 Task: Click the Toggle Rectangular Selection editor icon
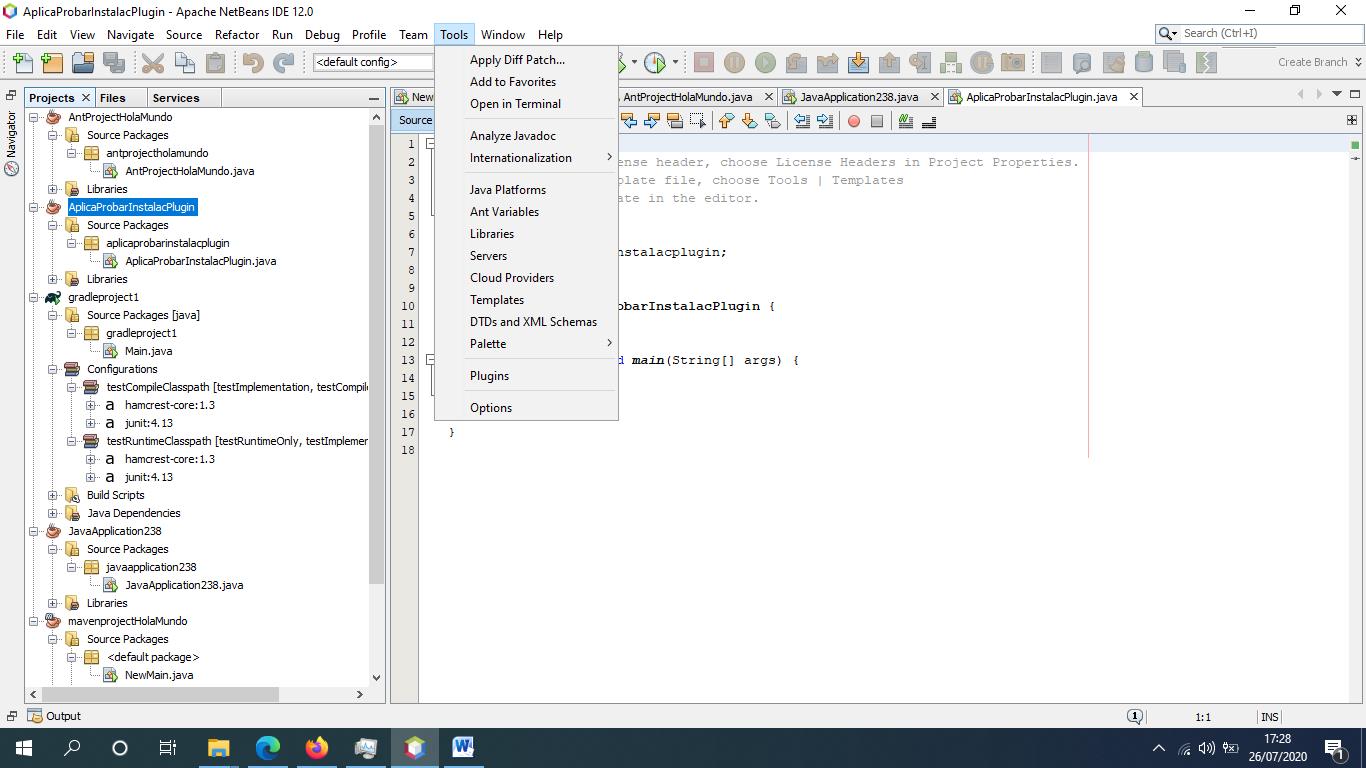pyautogui.click(x=698, y=121)
